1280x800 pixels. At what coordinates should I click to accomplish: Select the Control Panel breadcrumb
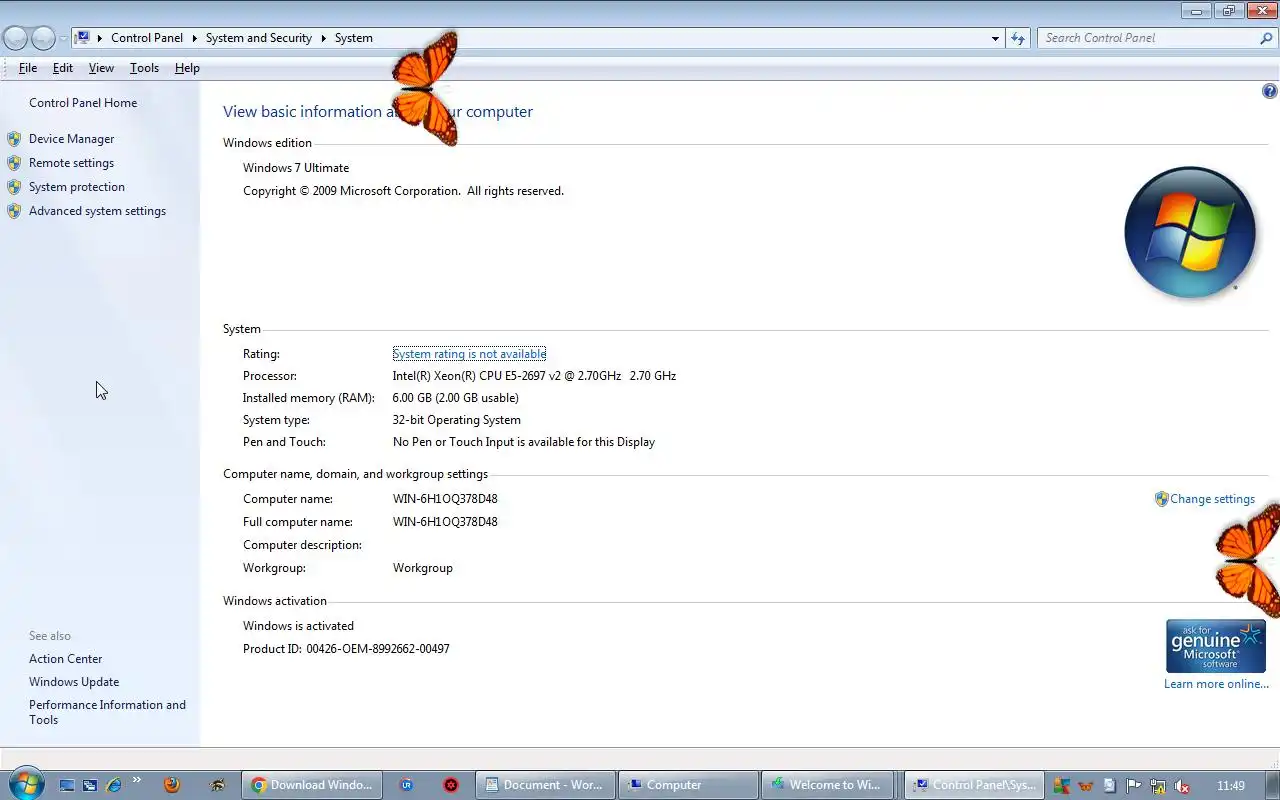(x=147, y=38)
